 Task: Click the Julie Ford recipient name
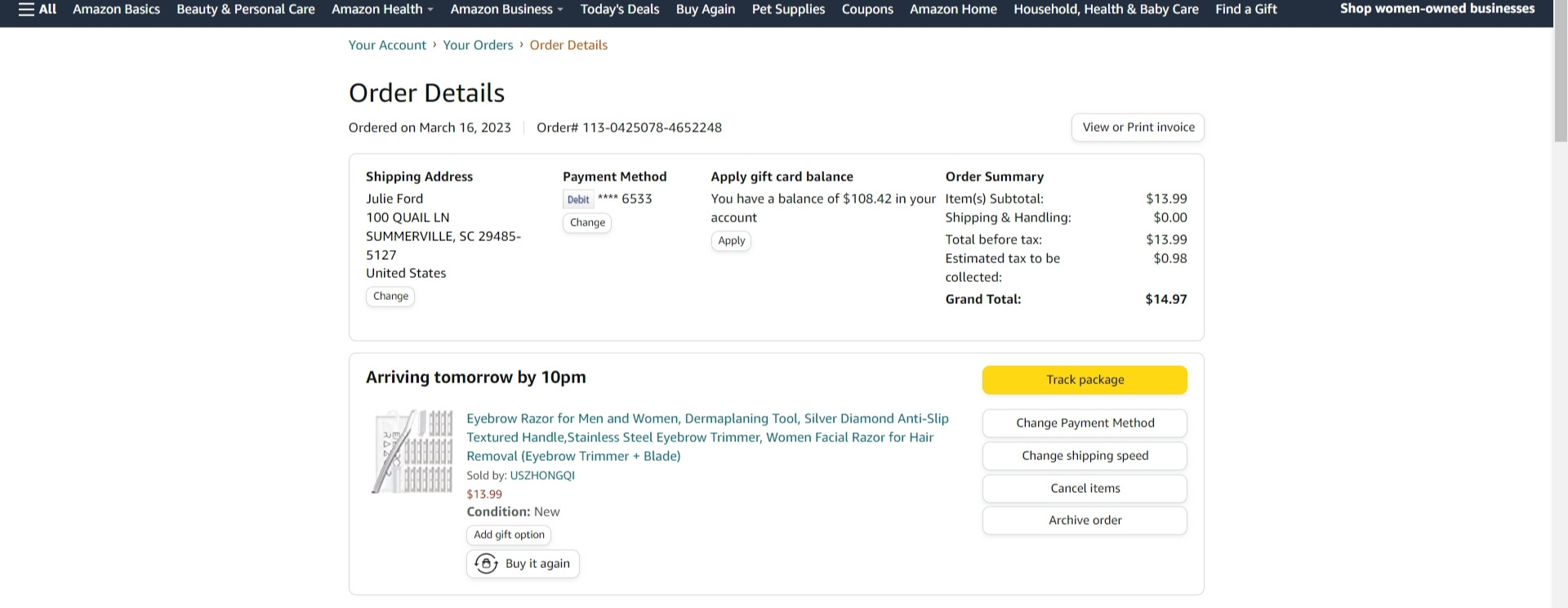pos(394,199)
